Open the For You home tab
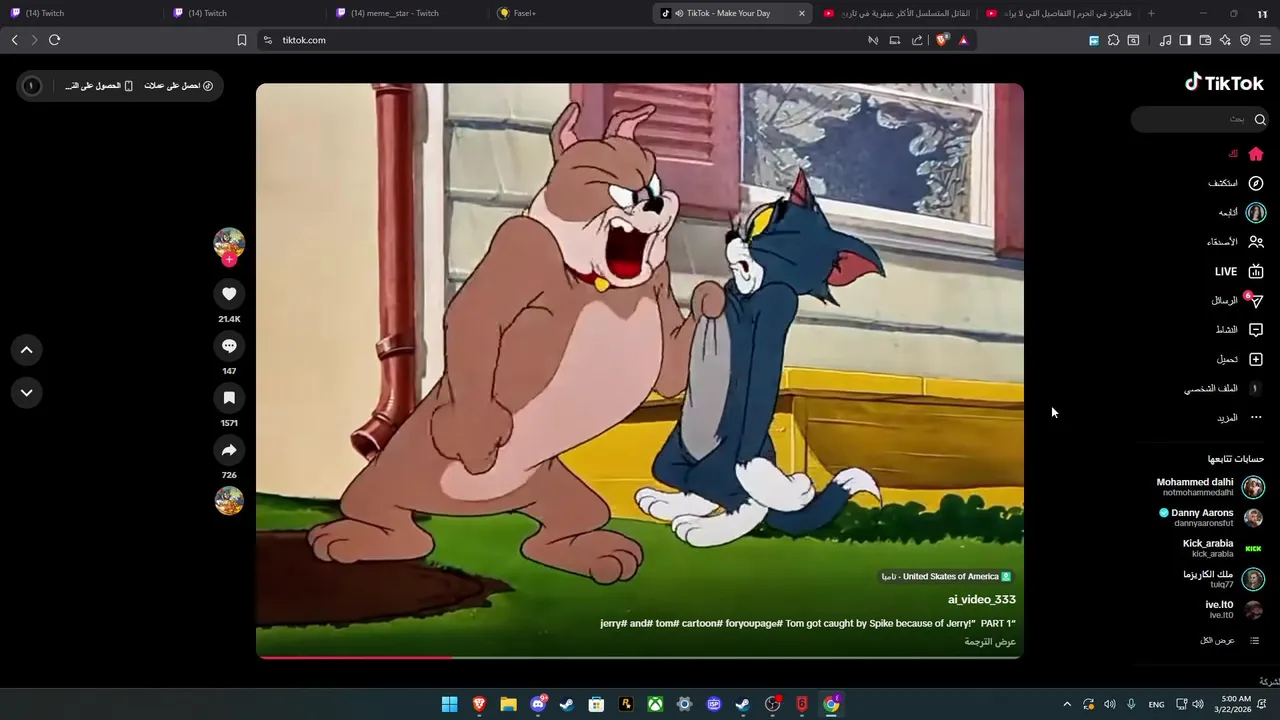1280x720 pixels. pos(1246,154)
